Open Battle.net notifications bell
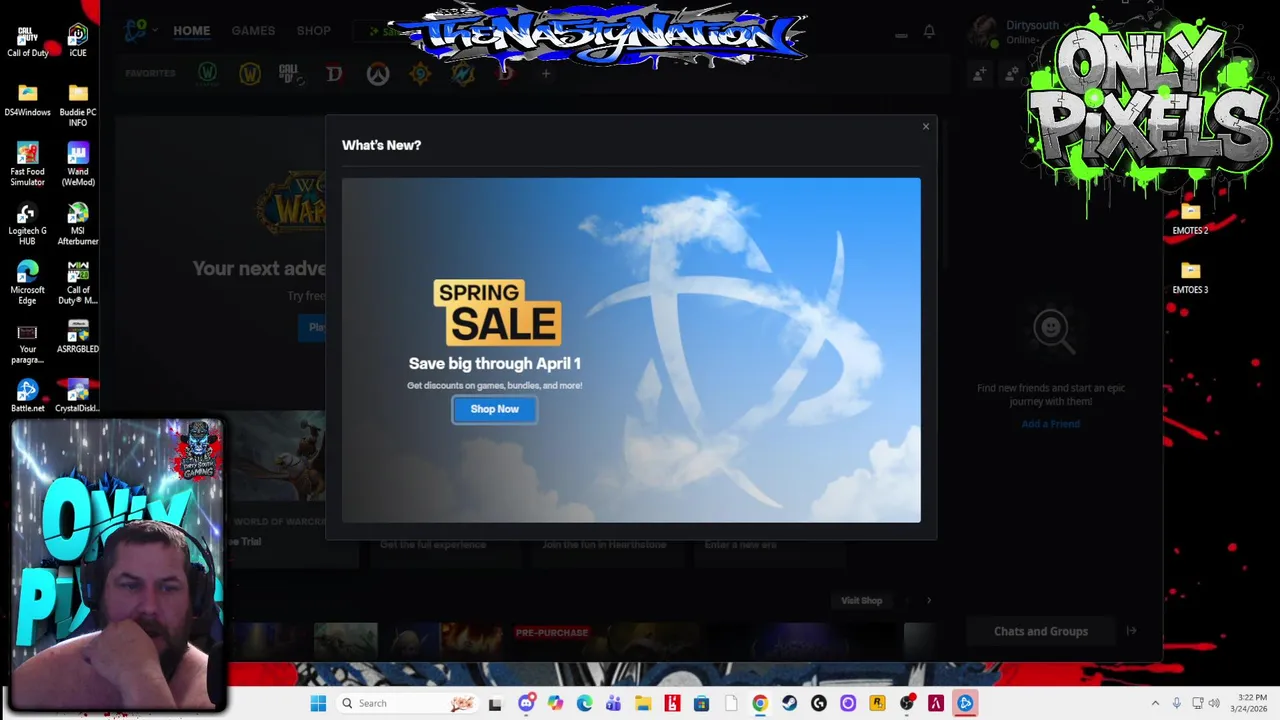This screenshot has width=1280, height=720. pos(929,31)
